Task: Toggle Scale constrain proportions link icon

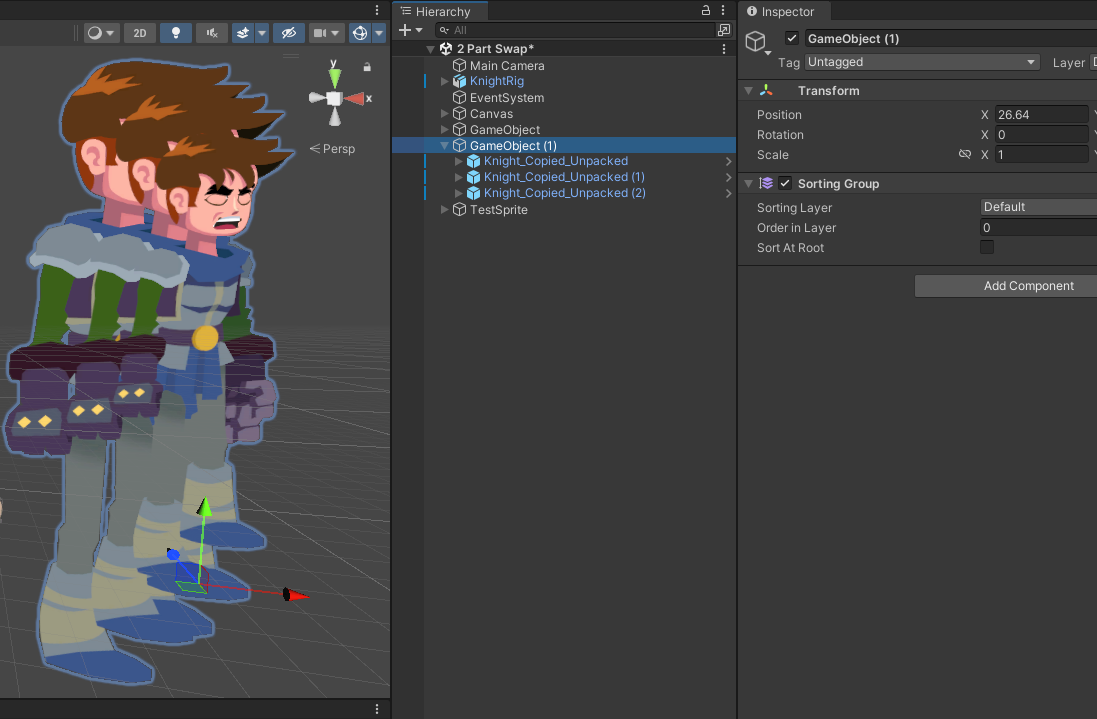Action: [965, 154]
